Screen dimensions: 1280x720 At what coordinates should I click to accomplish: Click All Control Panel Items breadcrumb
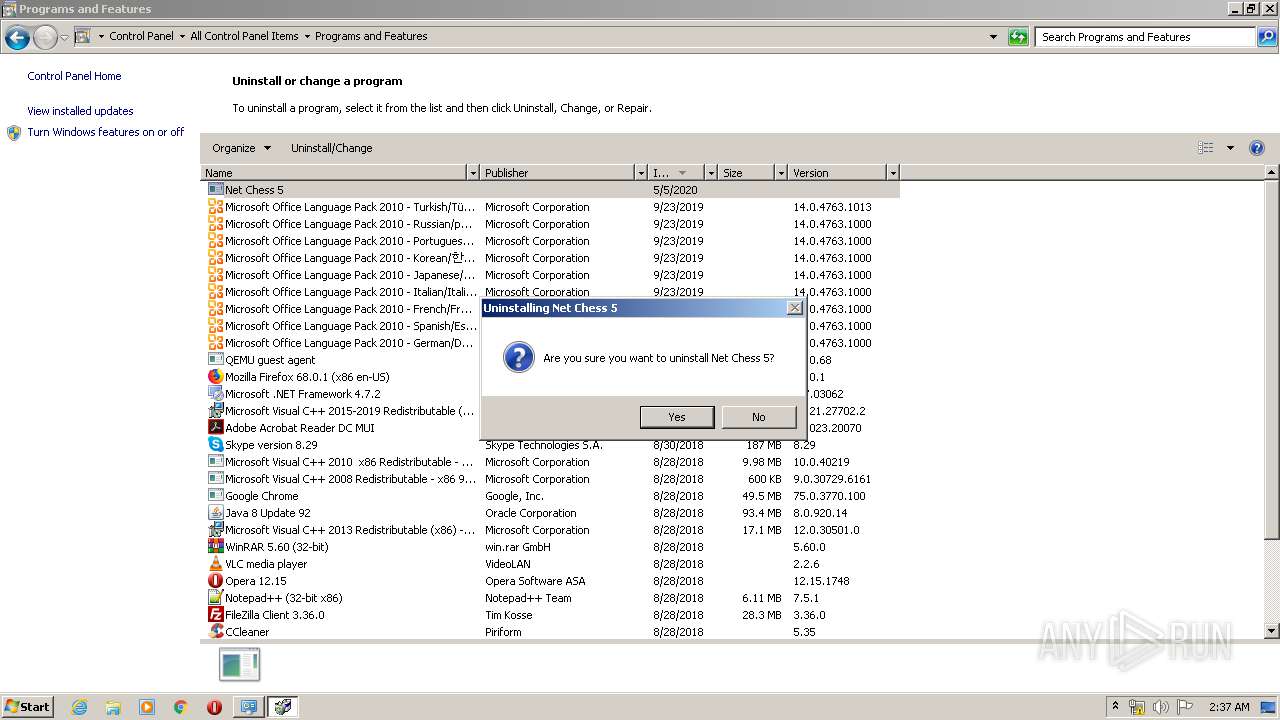(244, 36)
